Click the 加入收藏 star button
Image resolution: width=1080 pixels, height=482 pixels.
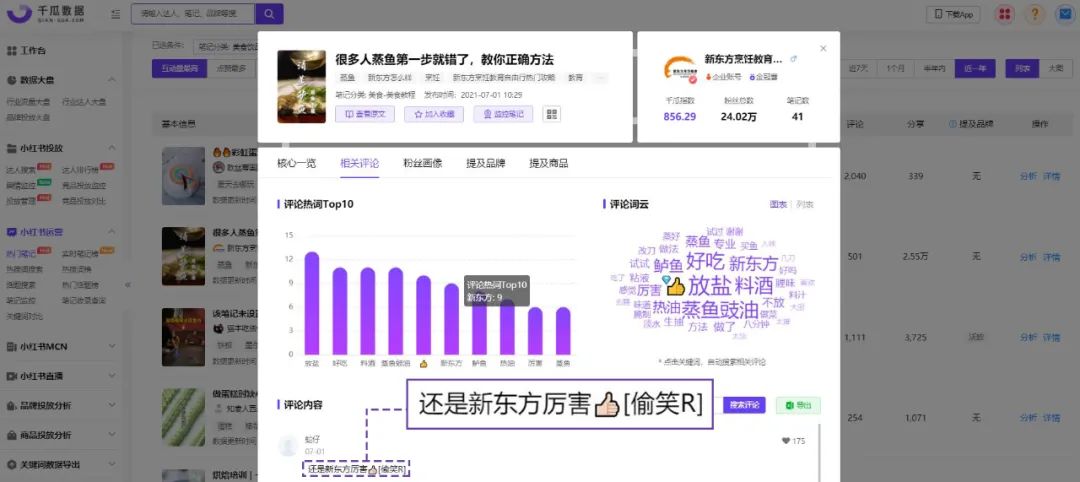pyautogui.click(x=434, y=114)
